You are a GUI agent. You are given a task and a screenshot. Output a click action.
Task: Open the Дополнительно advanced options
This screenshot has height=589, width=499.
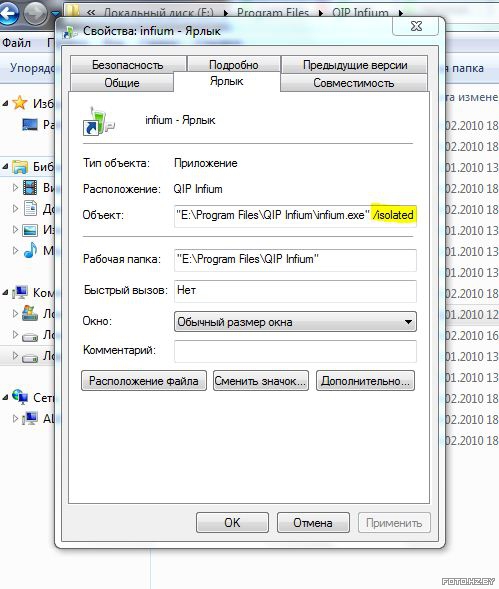[x=365, y=381]
